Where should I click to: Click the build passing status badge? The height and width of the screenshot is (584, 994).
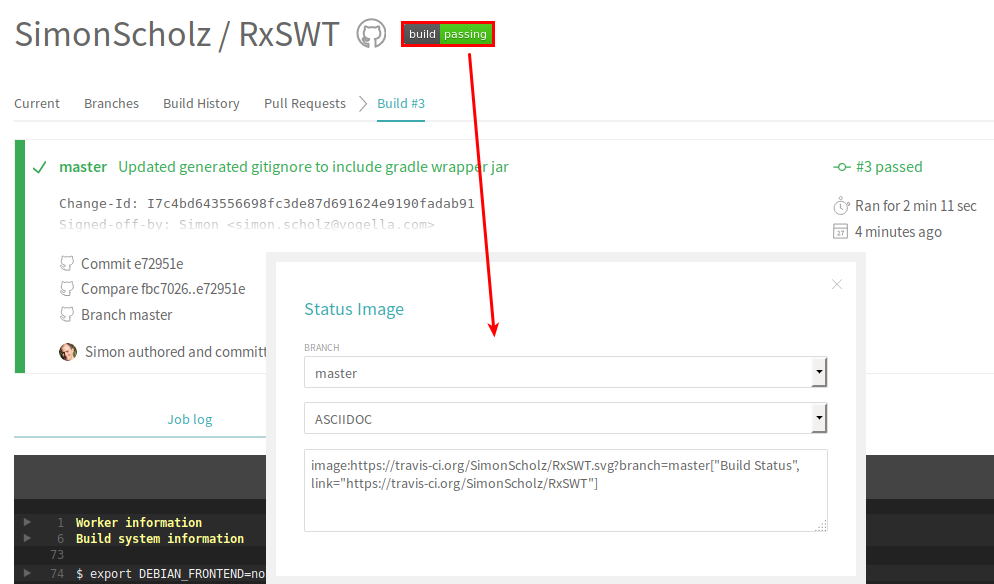(448, 34)
